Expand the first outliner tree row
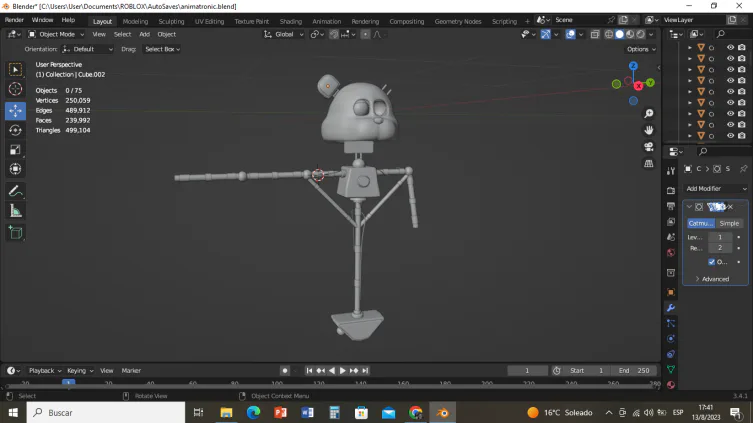This screenshot has width=753, height=423. 690,48
